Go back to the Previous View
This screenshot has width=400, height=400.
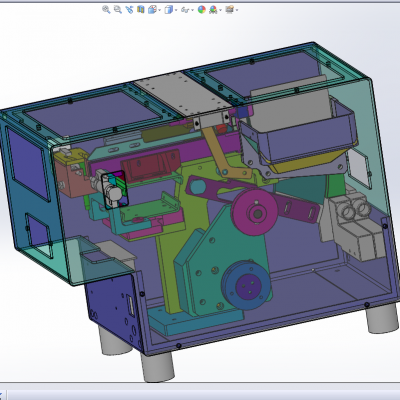coord(129,10)
